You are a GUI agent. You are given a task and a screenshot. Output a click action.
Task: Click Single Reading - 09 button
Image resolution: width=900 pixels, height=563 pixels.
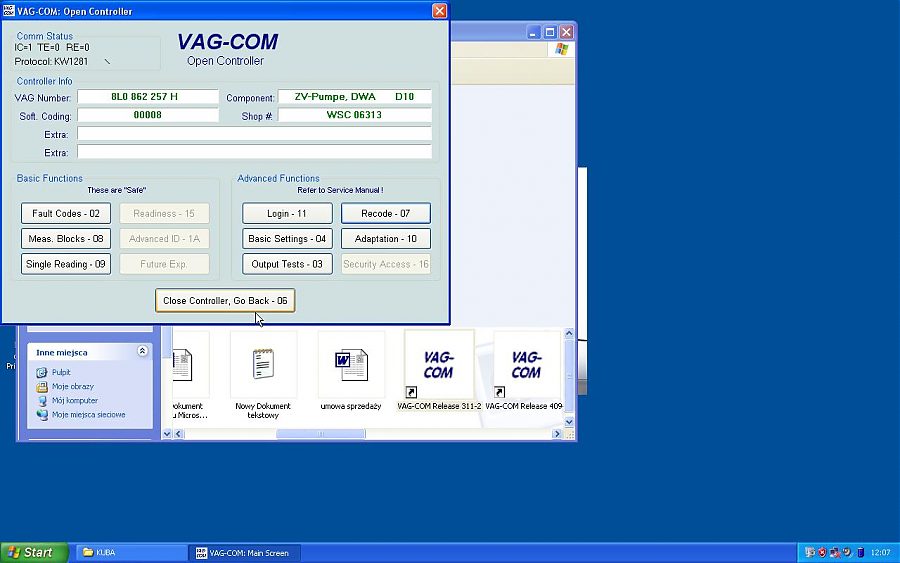tap(66, 264)
